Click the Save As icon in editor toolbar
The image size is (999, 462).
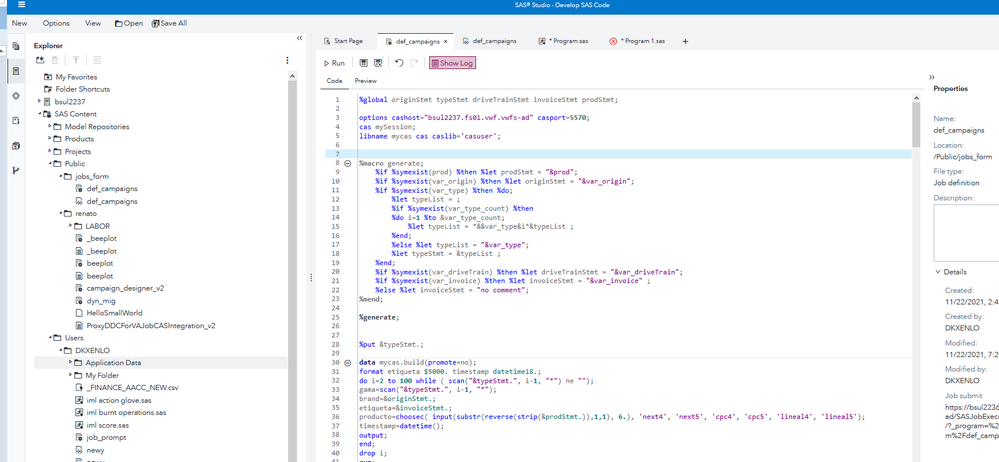378,63
